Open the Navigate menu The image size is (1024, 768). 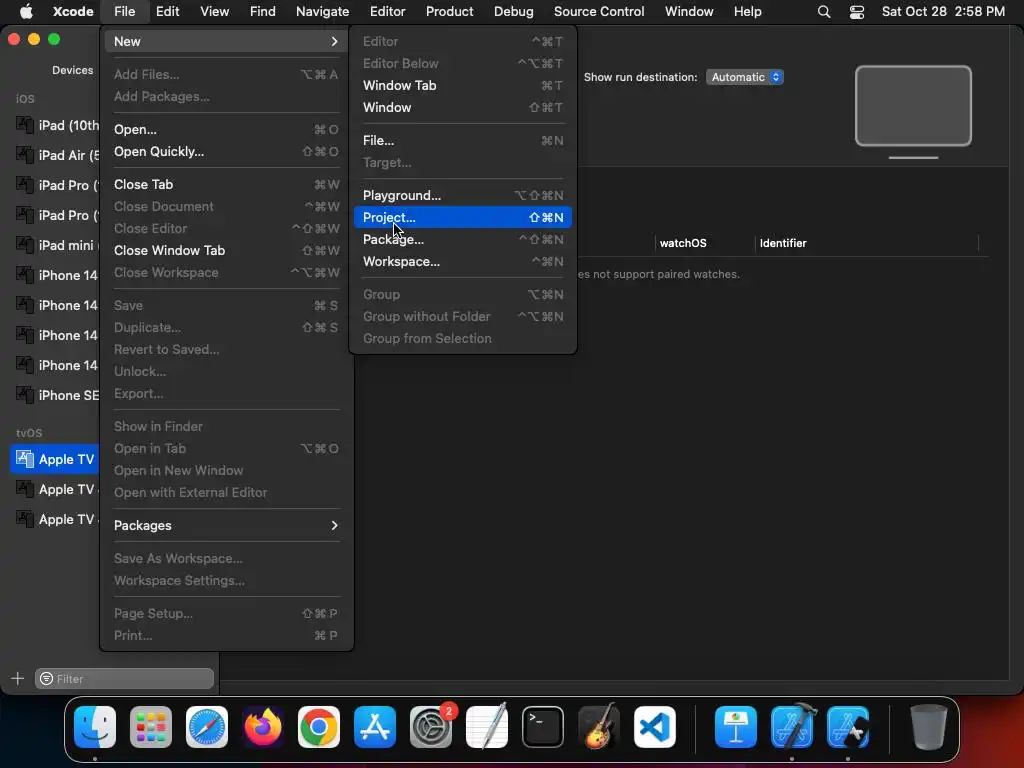323,12
